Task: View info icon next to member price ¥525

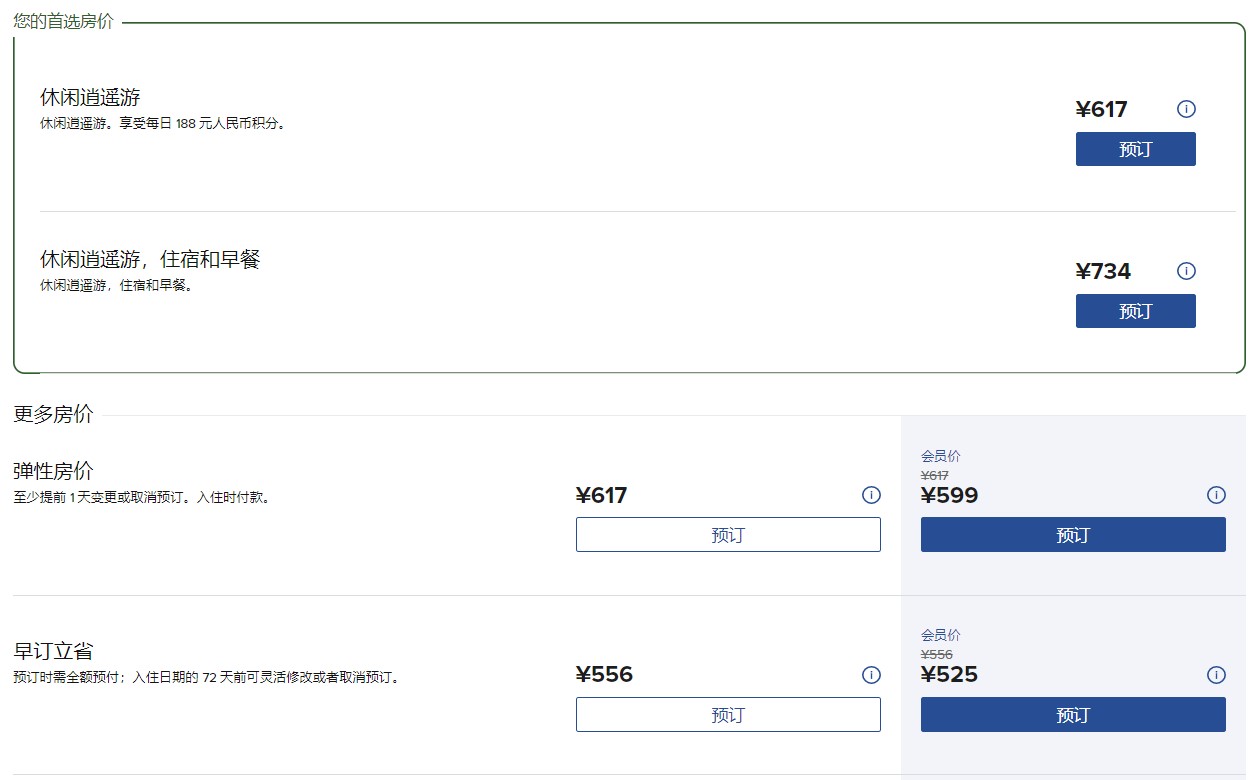Action: 1216,675
